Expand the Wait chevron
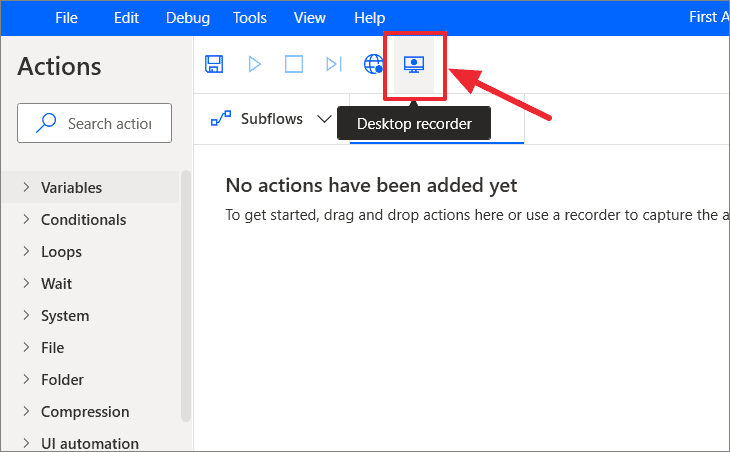 26,283
